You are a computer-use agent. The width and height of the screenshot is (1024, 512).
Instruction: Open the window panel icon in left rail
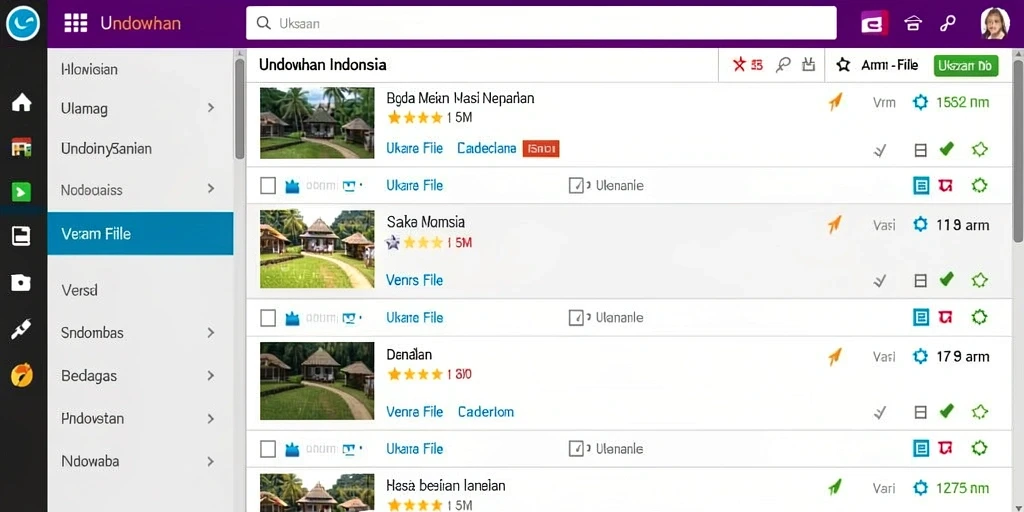point(22,236)
